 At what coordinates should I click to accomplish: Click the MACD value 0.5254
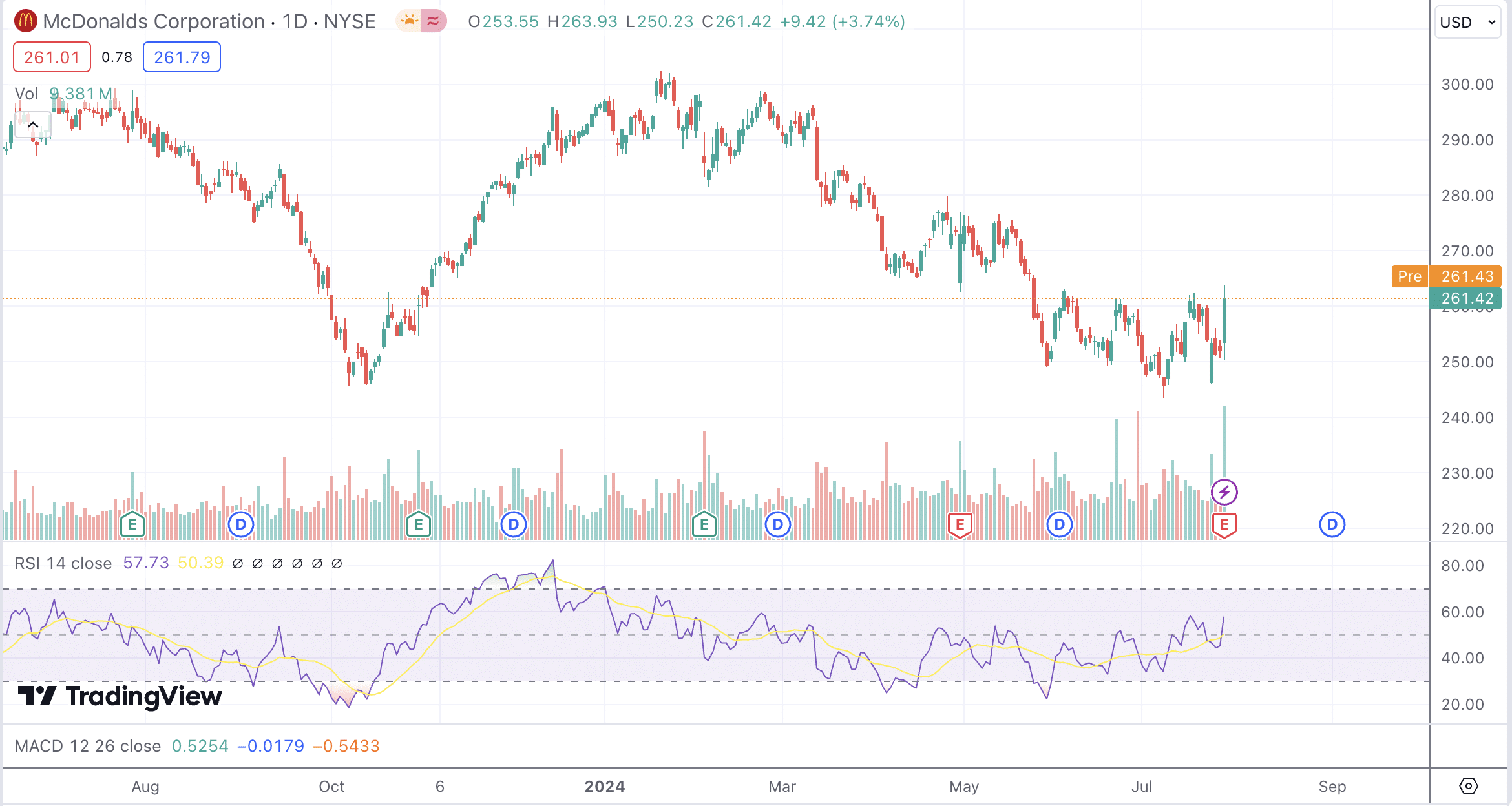point(200,746)
